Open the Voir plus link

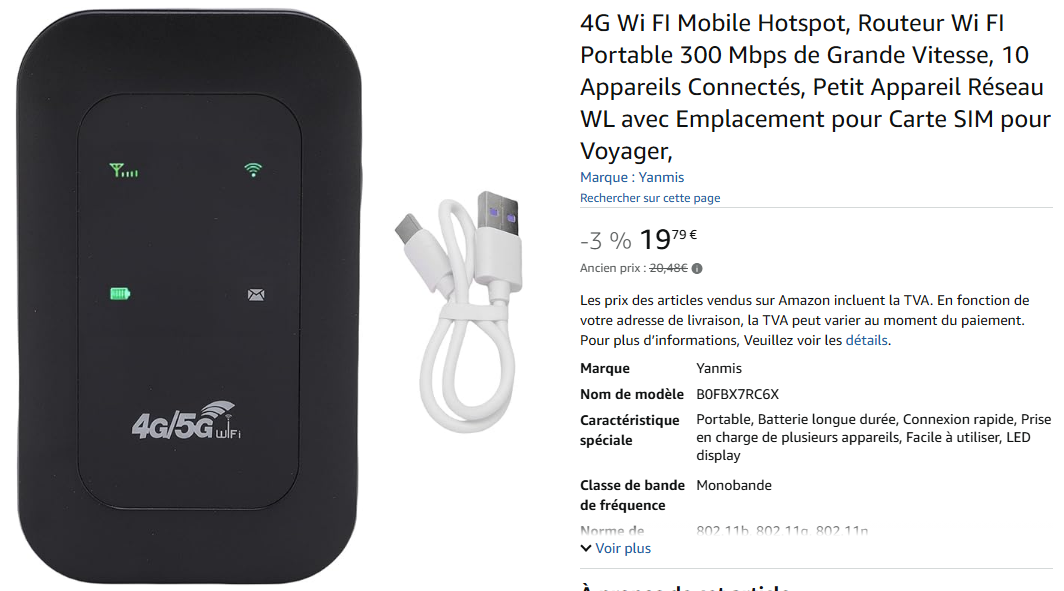click(x=623, y=548)
